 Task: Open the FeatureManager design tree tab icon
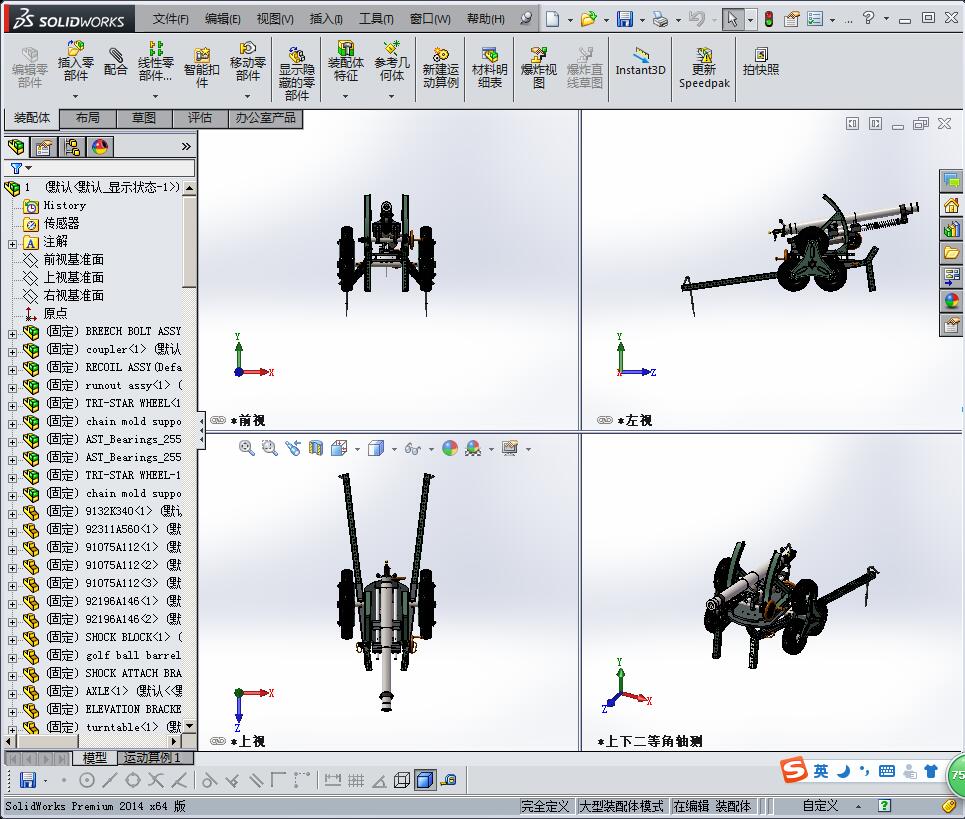click(x=17, y=146)
